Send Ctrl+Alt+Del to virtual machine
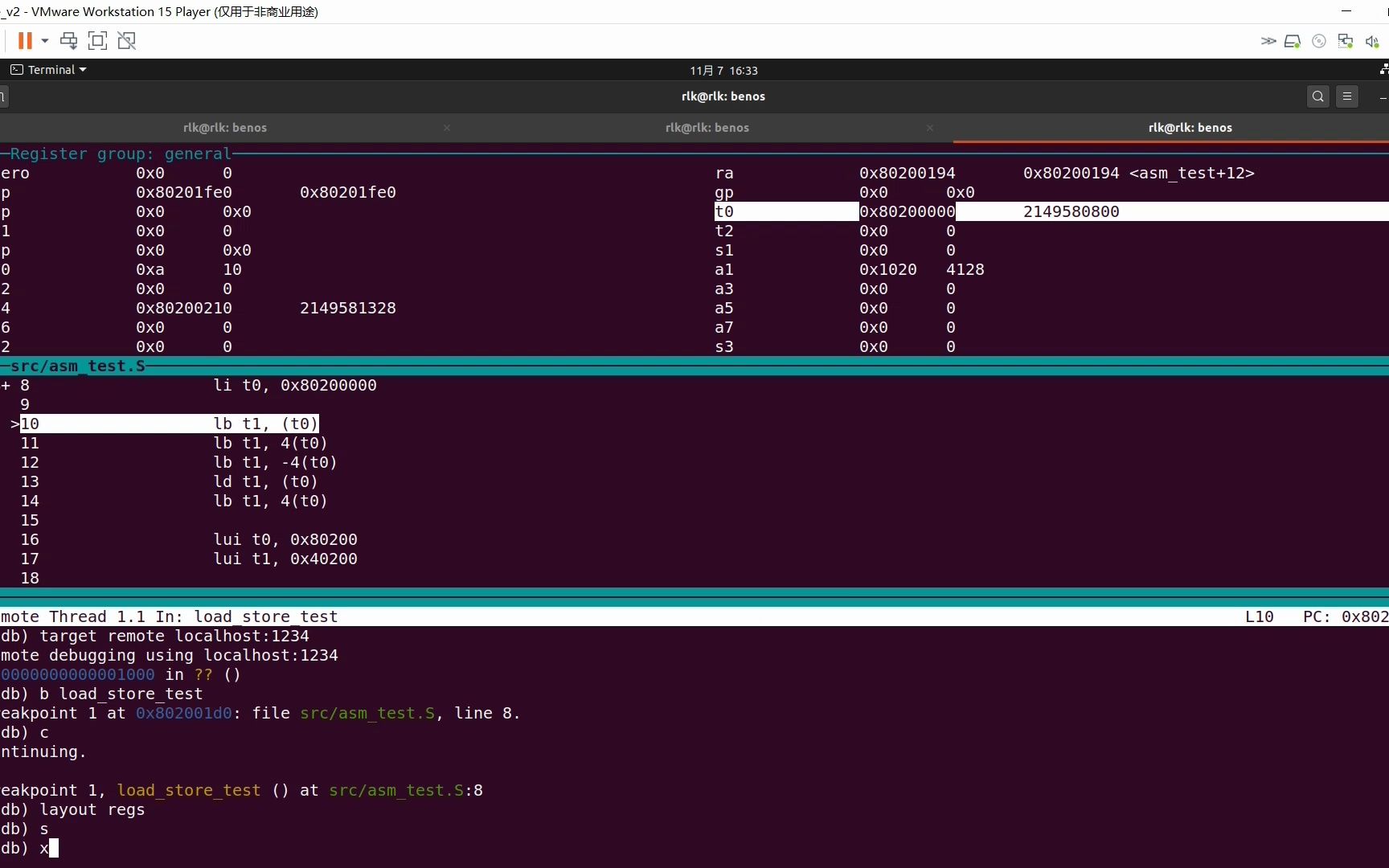 (x=69, y=40)
